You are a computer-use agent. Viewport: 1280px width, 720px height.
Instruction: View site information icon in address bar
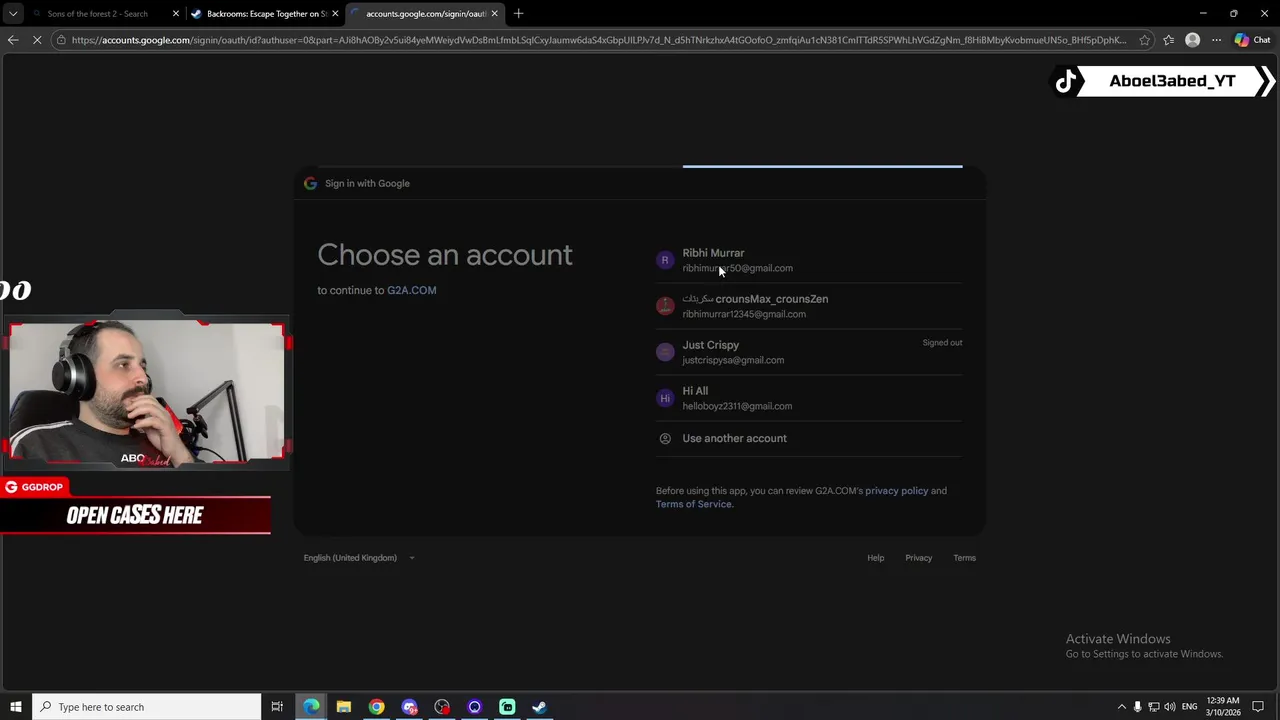[x=61, y=40]
